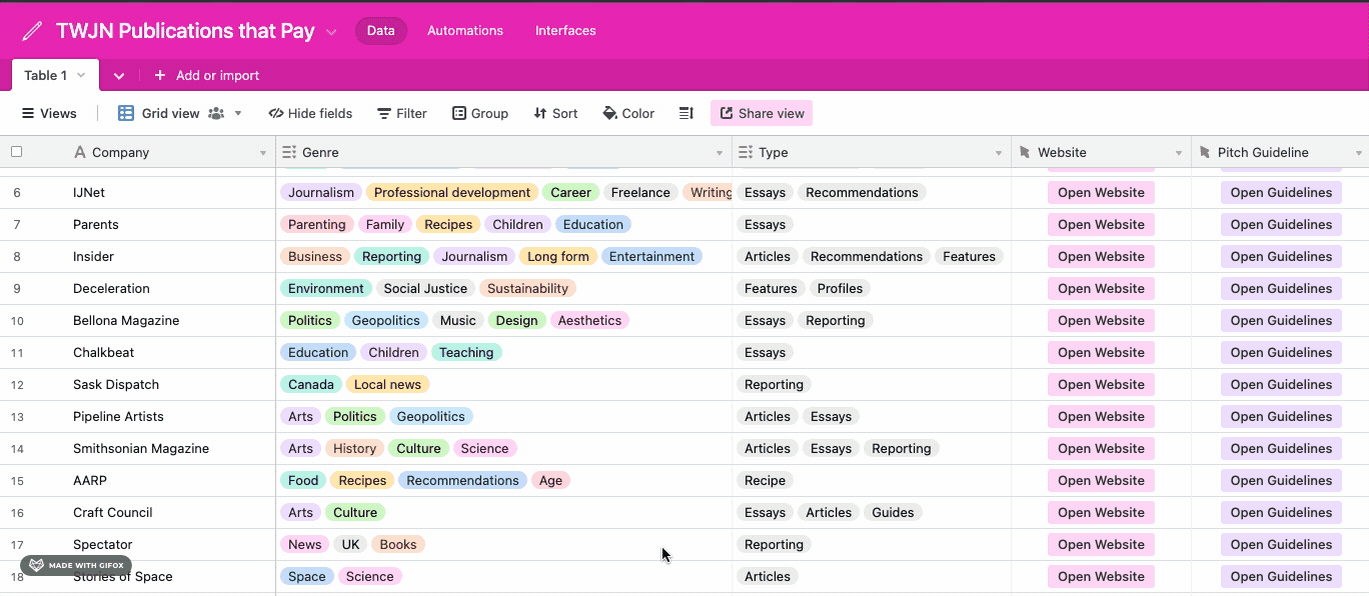
Task: Click the Long form tag in Insider row
Action: point(558,256)
